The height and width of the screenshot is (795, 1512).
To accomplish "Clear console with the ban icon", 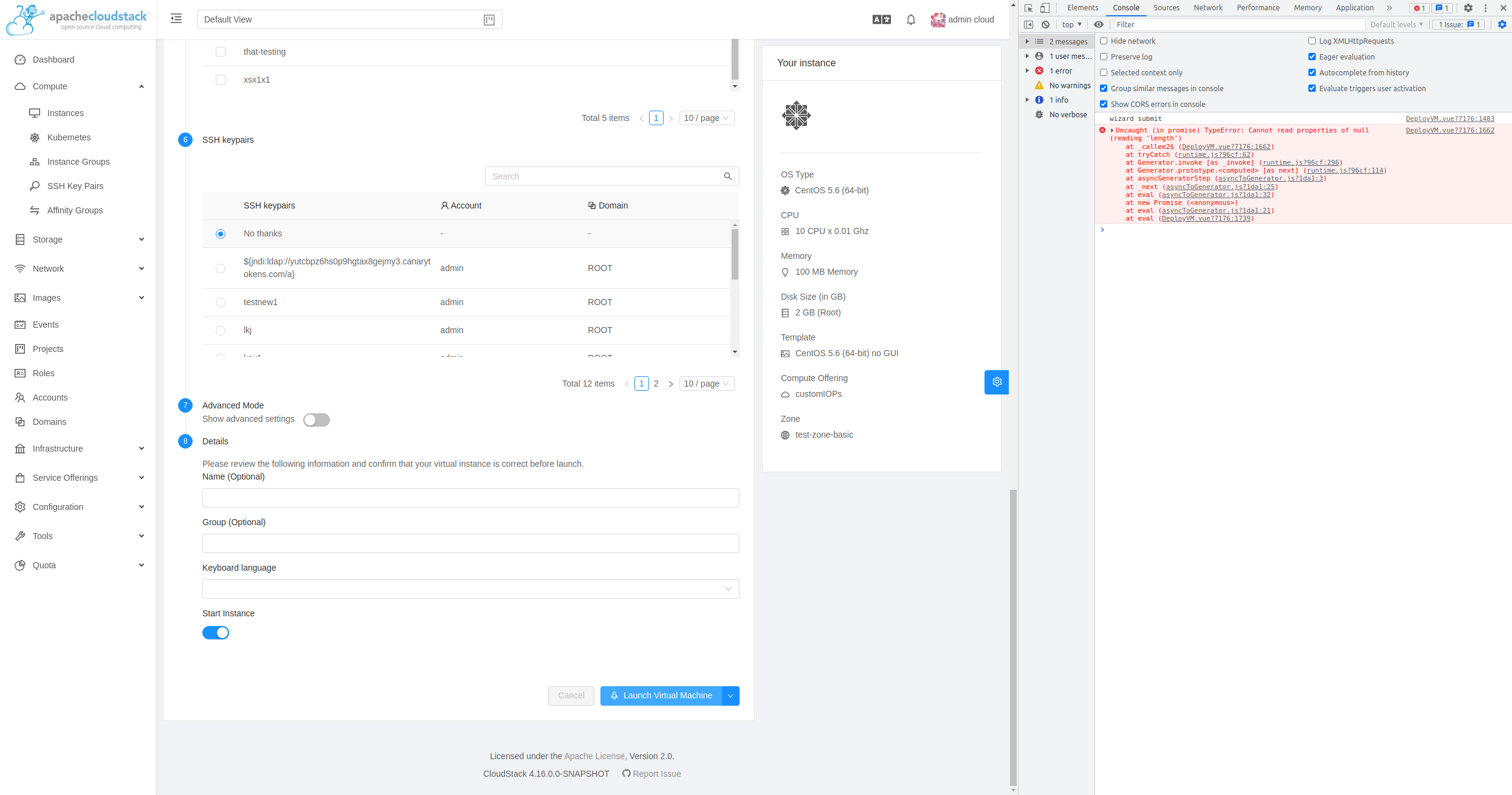I will point(1045,24).
